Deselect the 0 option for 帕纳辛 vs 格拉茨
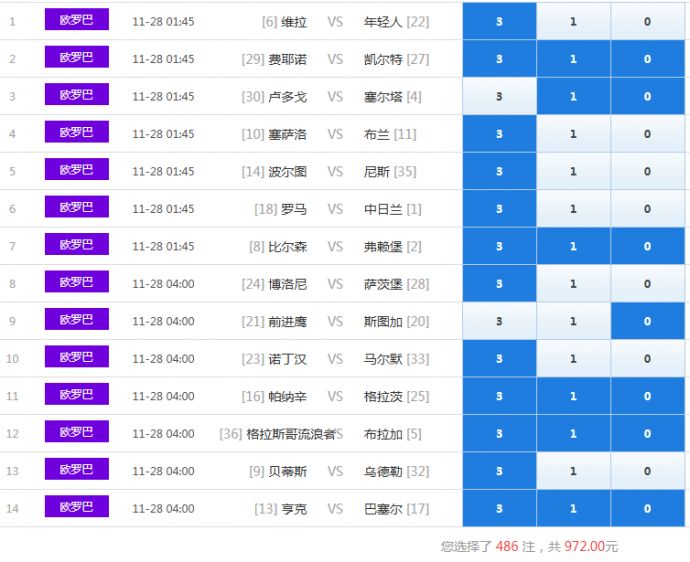 click(x=647, y=397)
